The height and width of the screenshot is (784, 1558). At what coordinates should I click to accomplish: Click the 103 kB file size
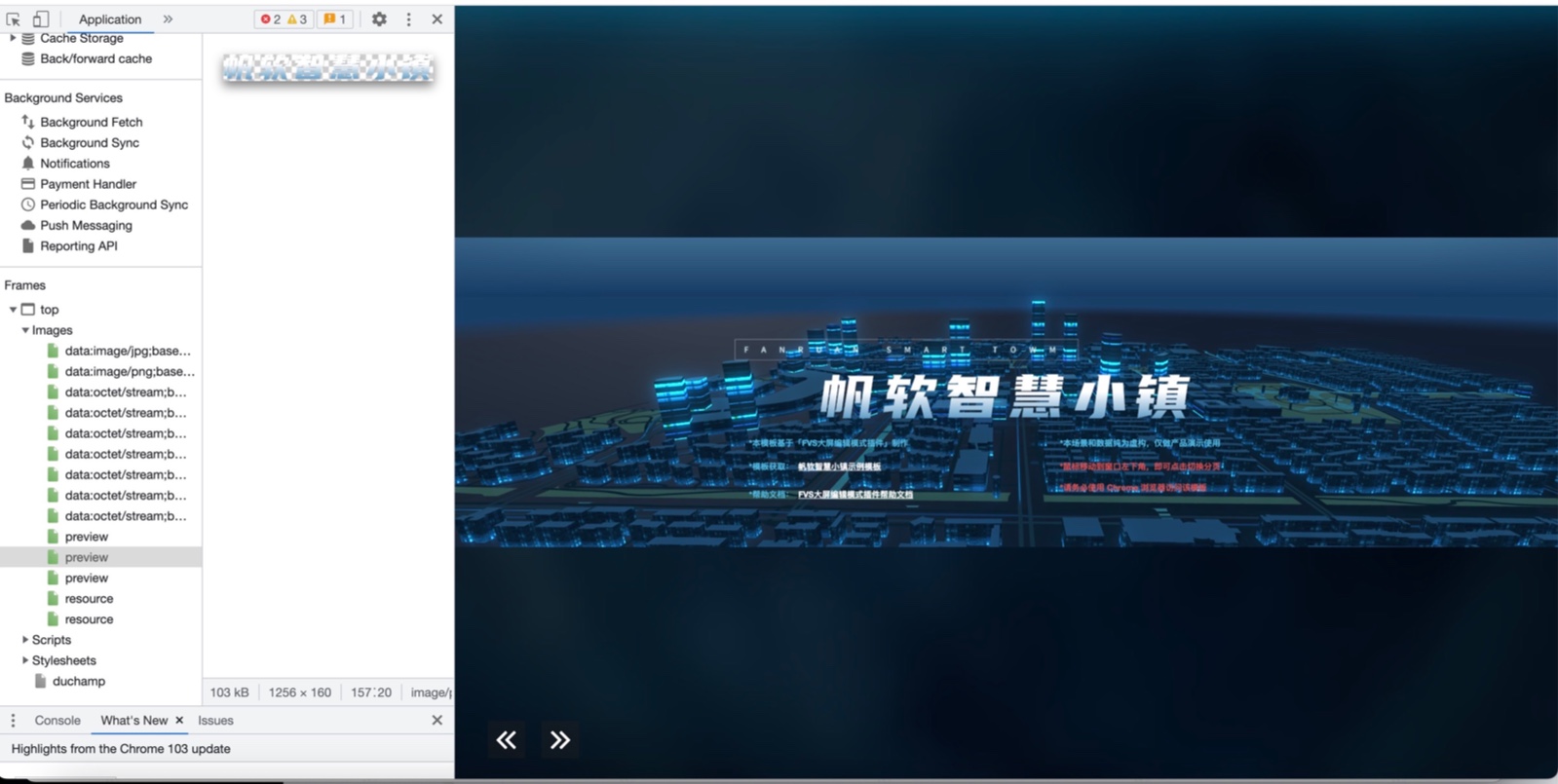click(229, 692)
